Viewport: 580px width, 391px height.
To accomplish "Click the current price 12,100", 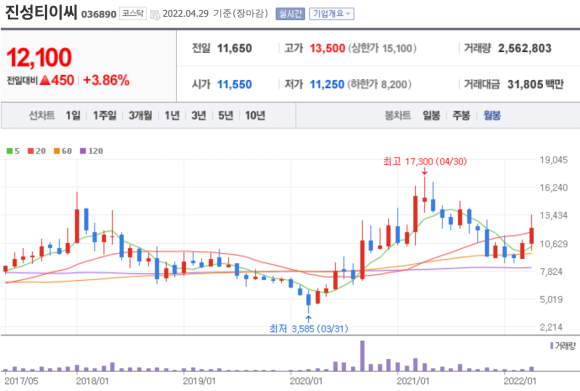I will (x=39, y=58).
